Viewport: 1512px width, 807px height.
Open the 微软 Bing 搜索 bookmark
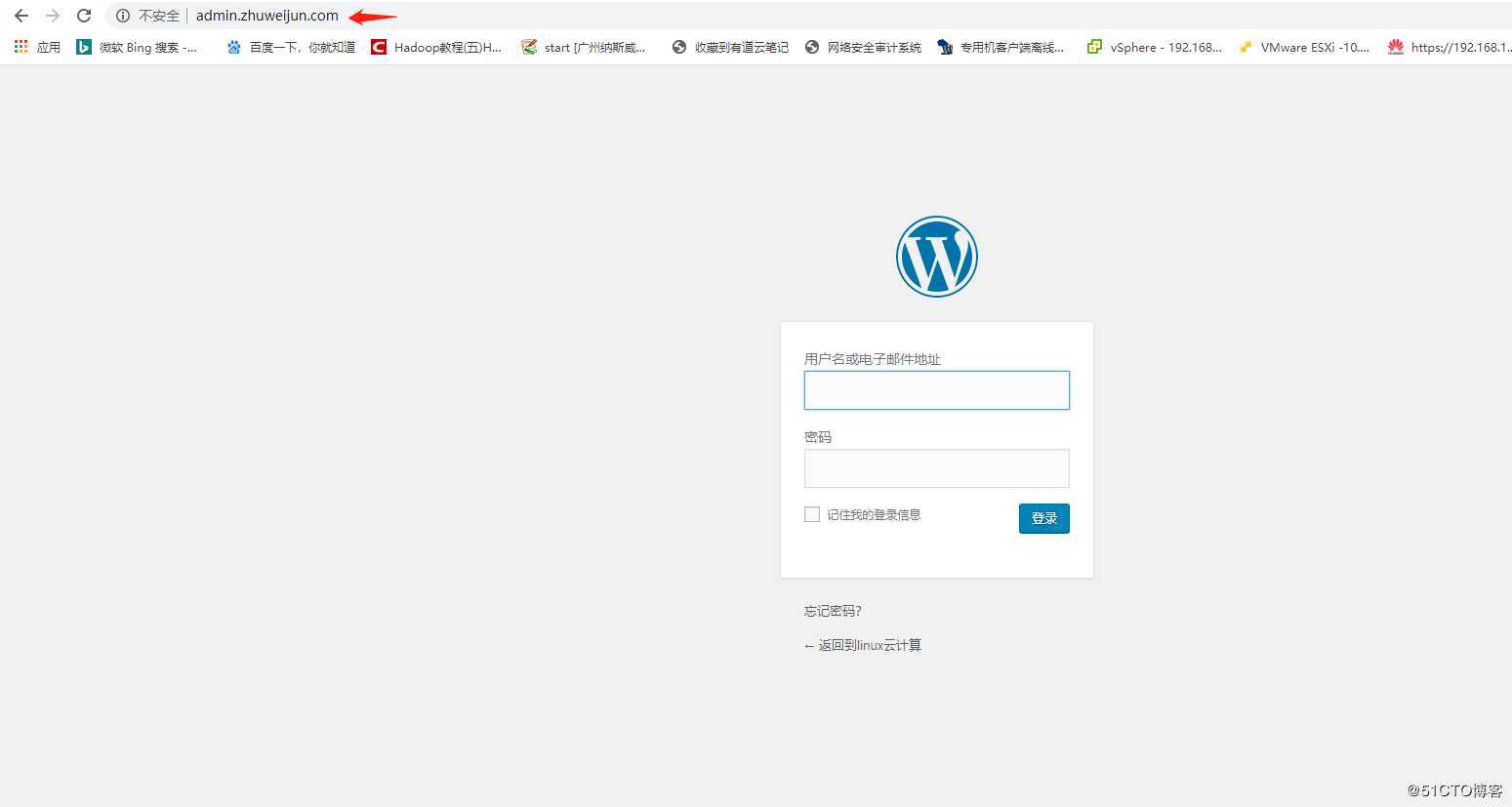coord(137,47)
